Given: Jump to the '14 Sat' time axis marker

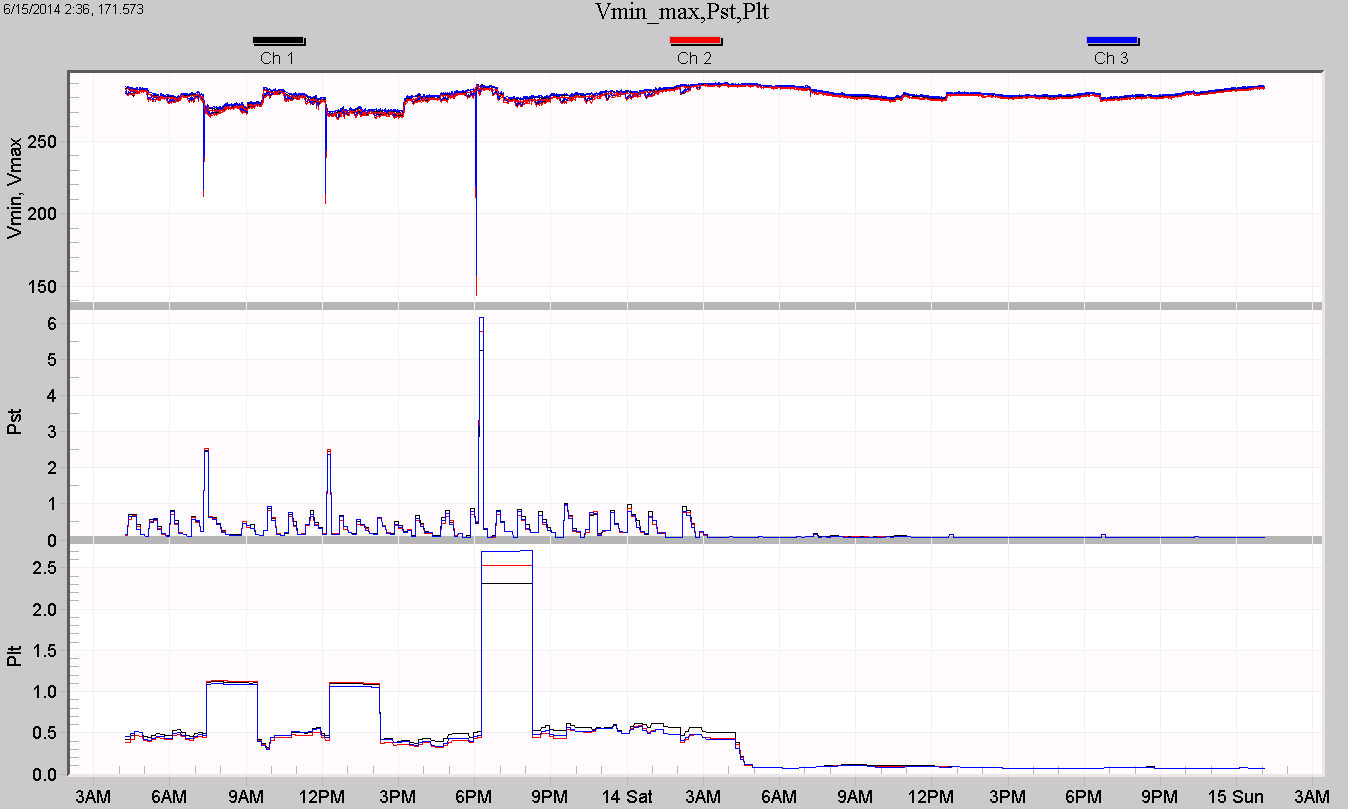Looking at the screenshot, I should [x=628, y=796].
